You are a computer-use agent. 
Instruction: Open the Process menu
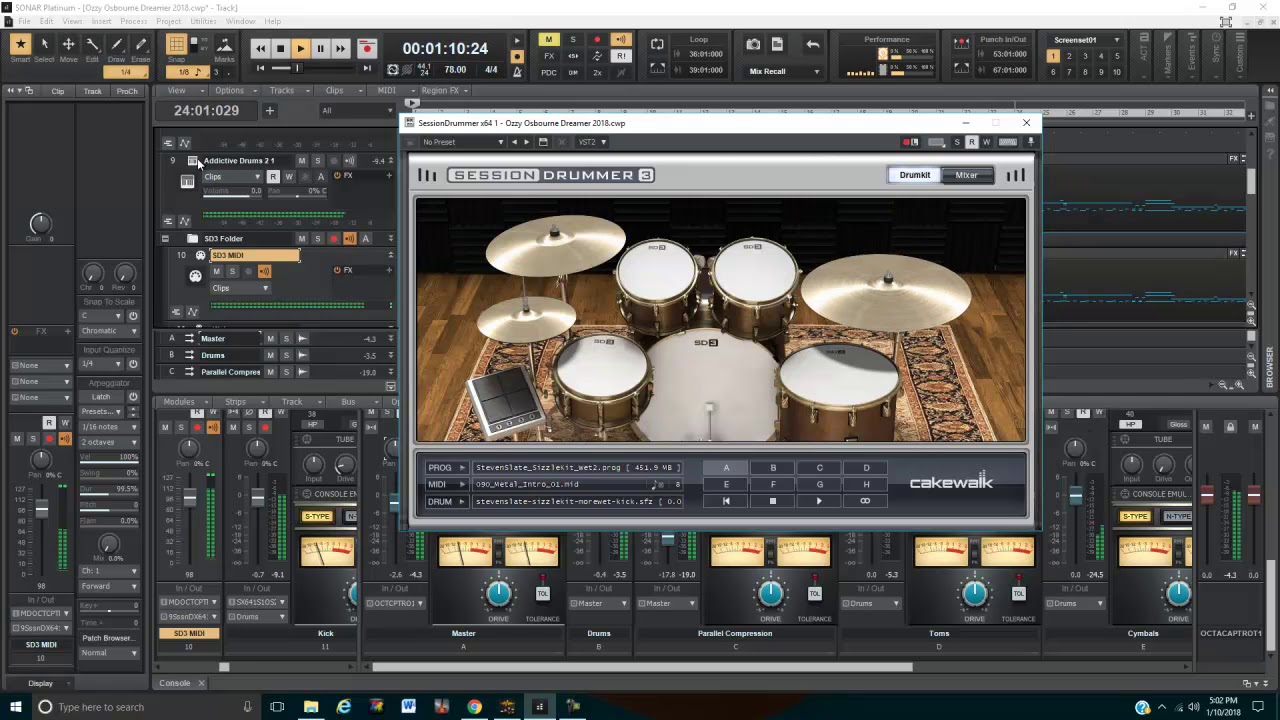click(x=133, y=21)
